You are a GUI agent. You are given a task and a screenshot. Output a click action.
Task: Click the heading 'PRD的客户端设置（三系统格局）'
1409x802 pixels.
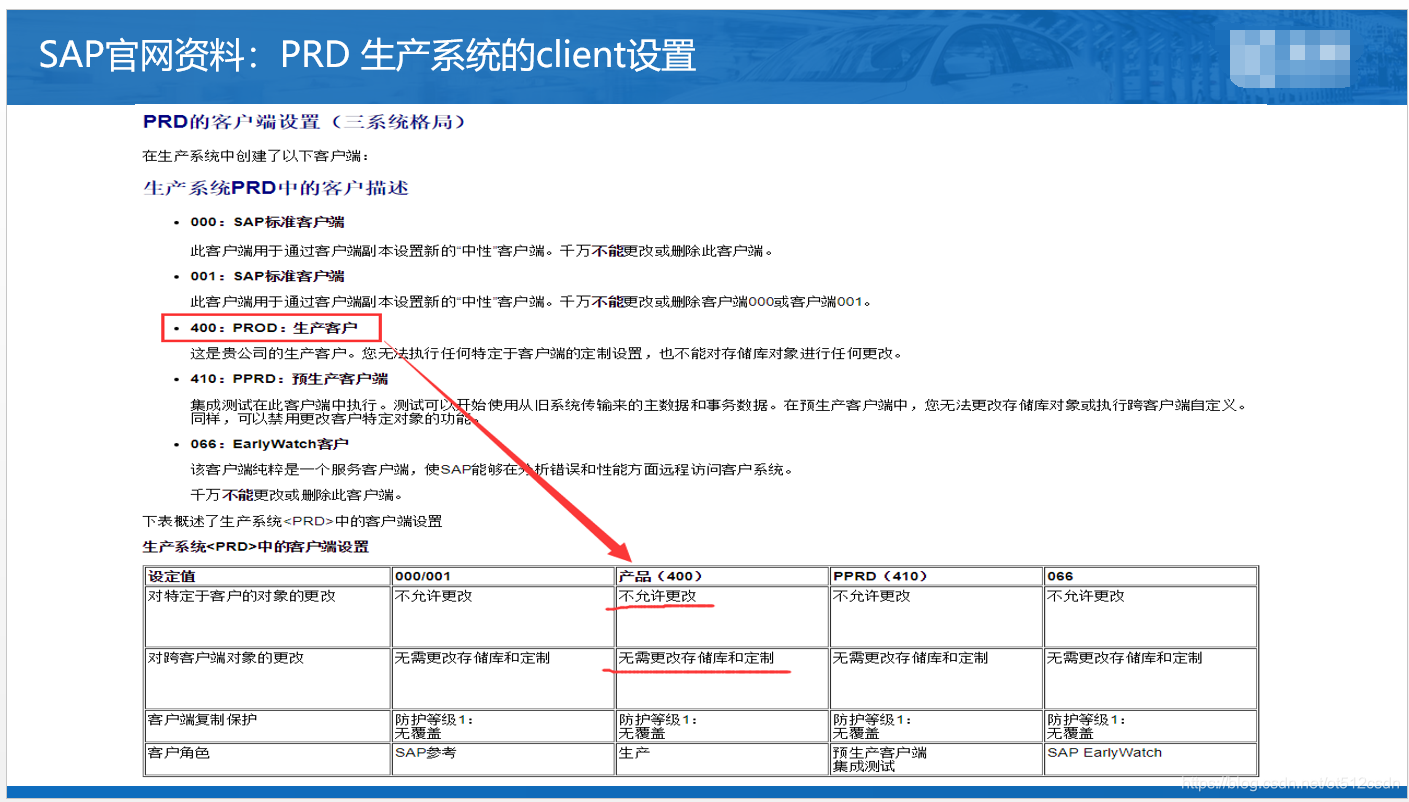(x=304, y=122)
